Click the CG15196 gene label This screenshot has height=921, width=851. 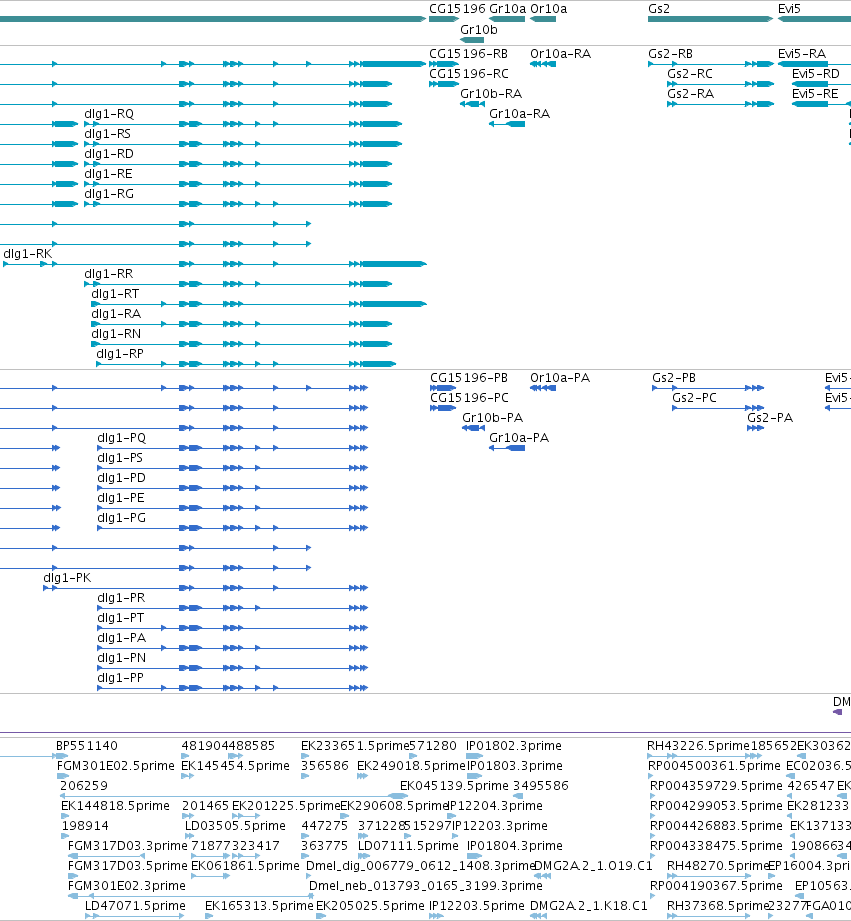(457, 9)
